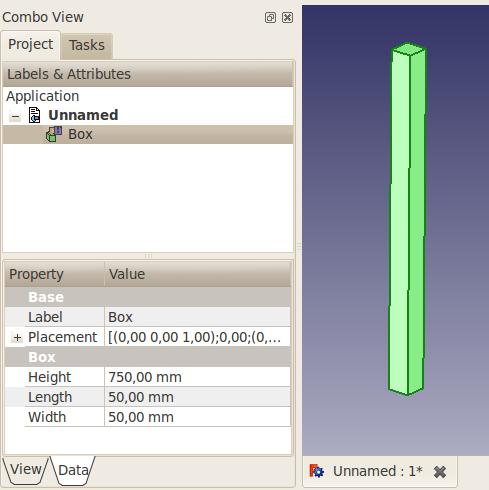Edit the Width value field
Screen dimensions: 489x490
[x=198, y=417]
